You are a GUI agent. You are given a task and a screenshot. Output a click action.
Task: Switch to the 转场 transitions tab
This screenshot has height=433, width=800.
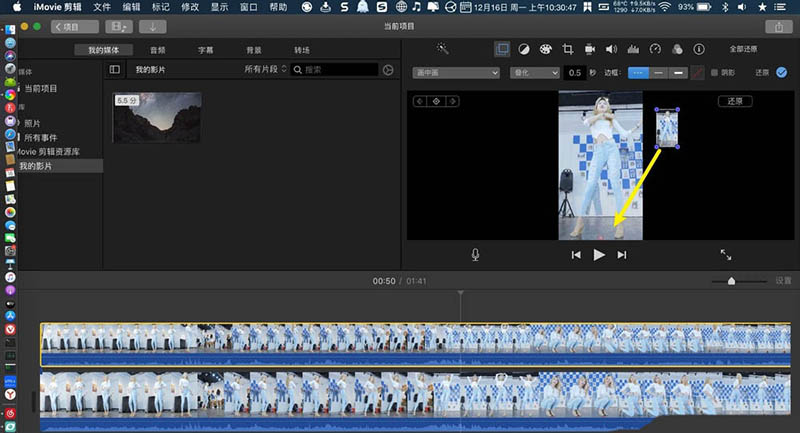(x=302, y=49)
